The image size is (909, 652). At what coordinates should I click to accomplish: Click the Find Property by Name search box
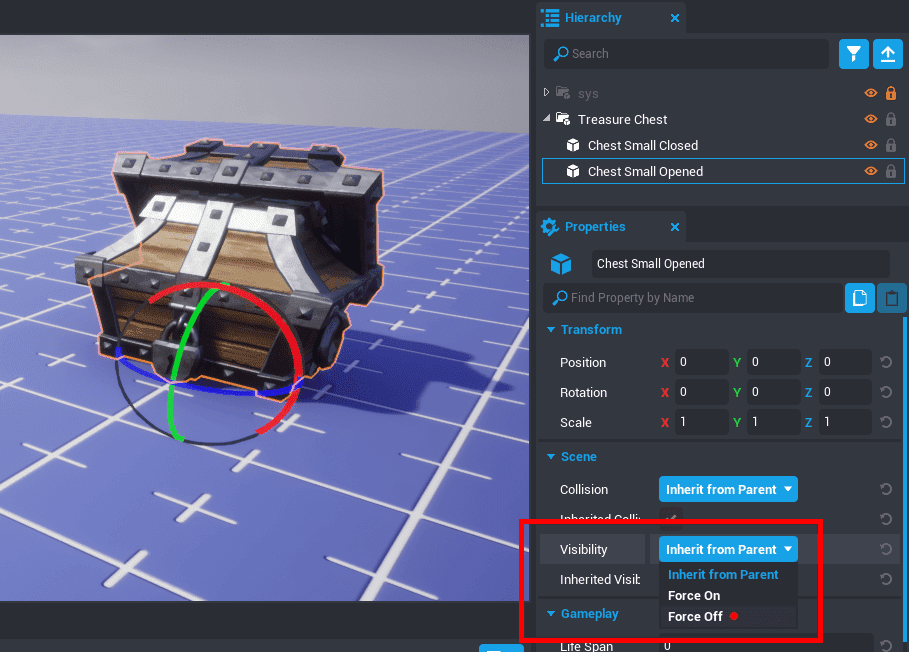click(700, 298)
